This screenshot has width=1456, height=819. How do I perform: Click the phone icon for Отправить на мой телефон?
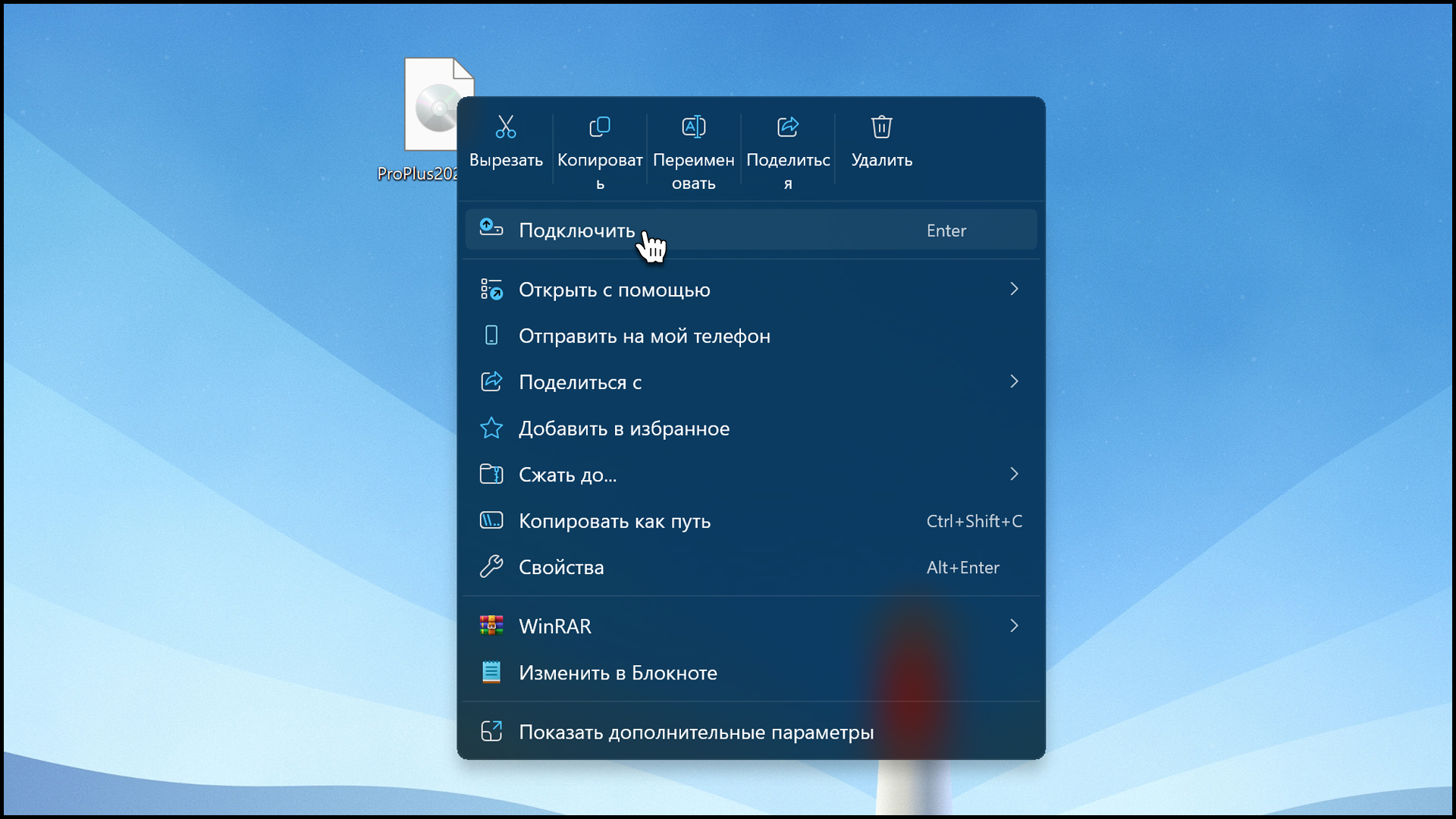491,335
